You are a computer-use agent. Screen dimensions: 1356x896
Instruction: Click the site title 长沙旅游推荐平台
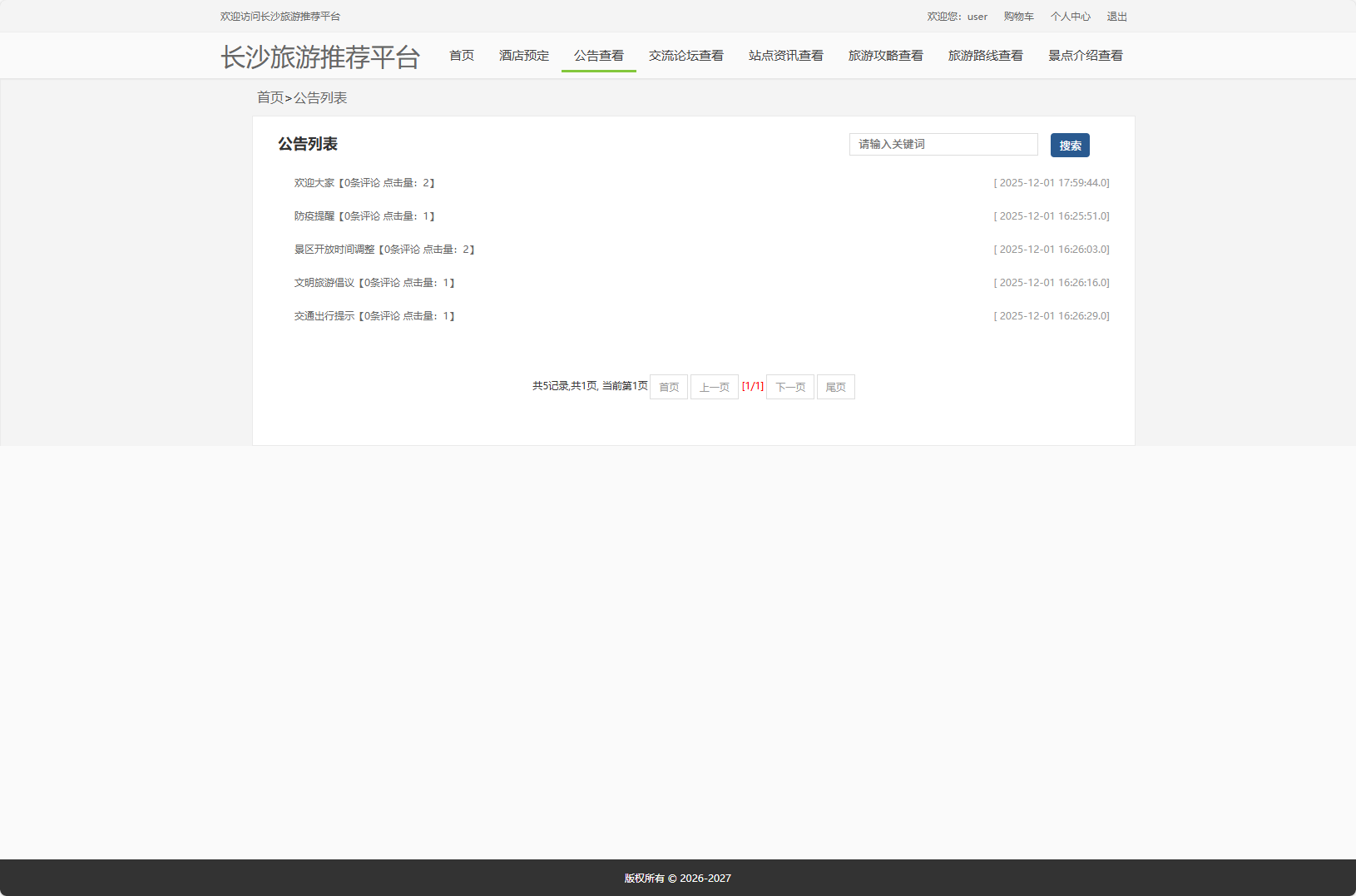click(x=320, y=56)
